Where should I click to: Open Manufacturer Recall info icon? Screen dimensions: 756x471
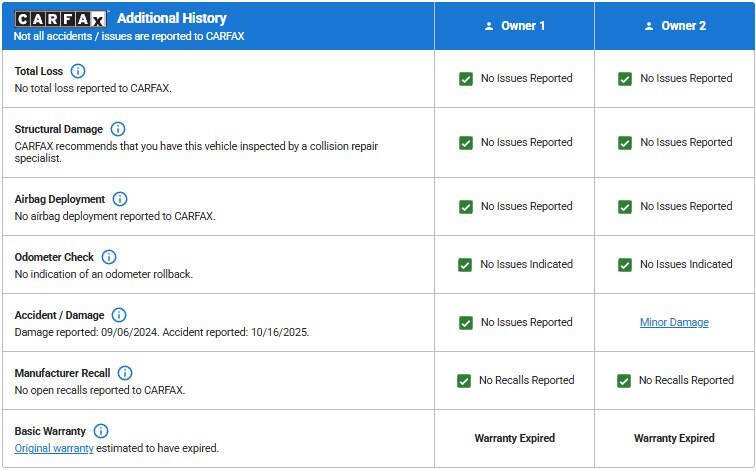click(x=125, y=373)
